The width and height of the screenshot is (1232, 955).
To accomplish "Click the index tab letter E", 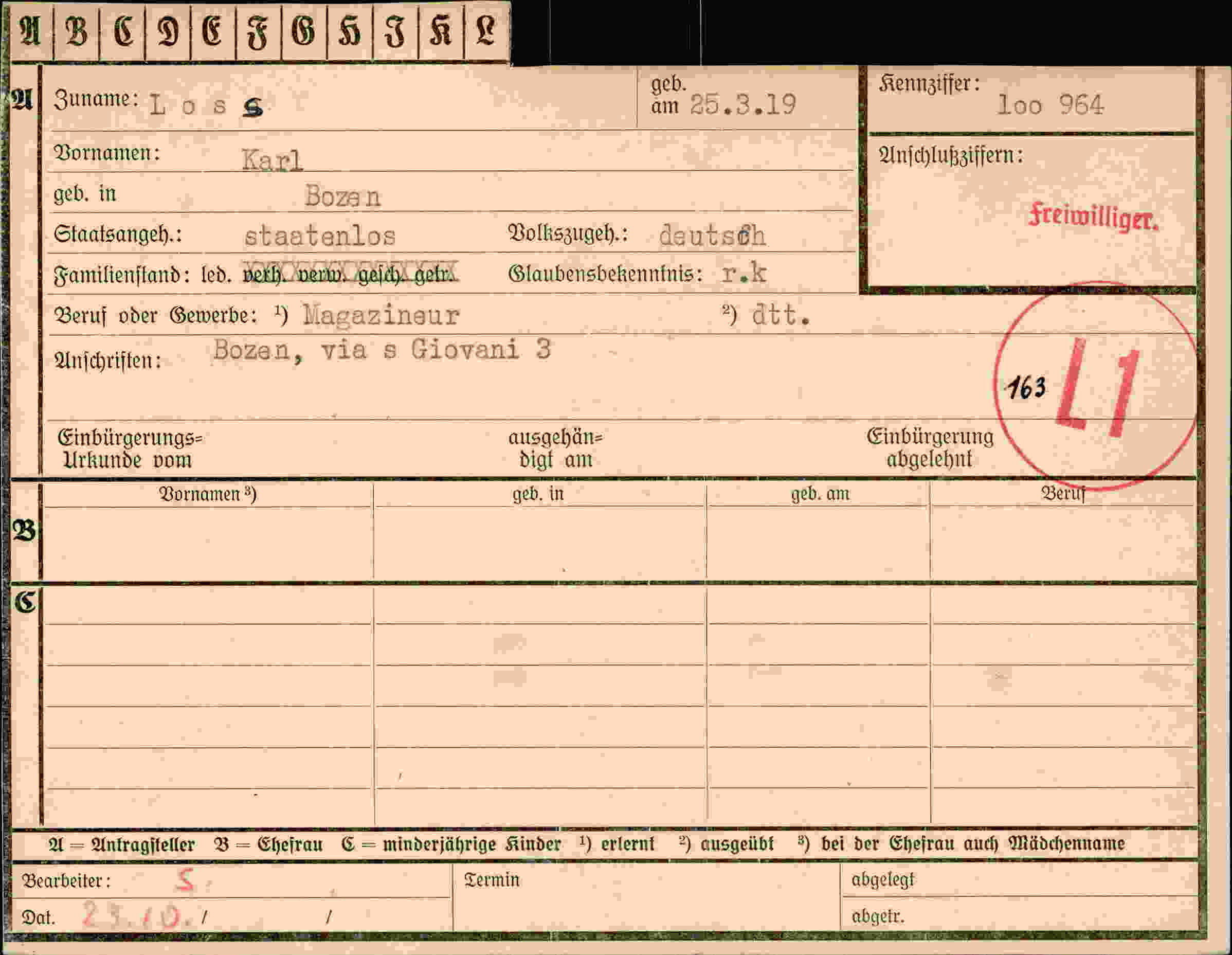I will 212,30.
